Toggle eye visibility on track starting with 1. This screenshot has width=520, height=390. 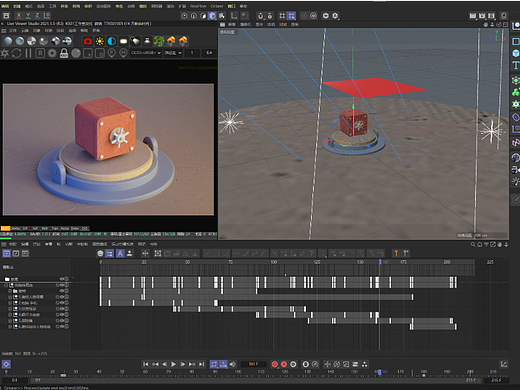tap(62, 297)
